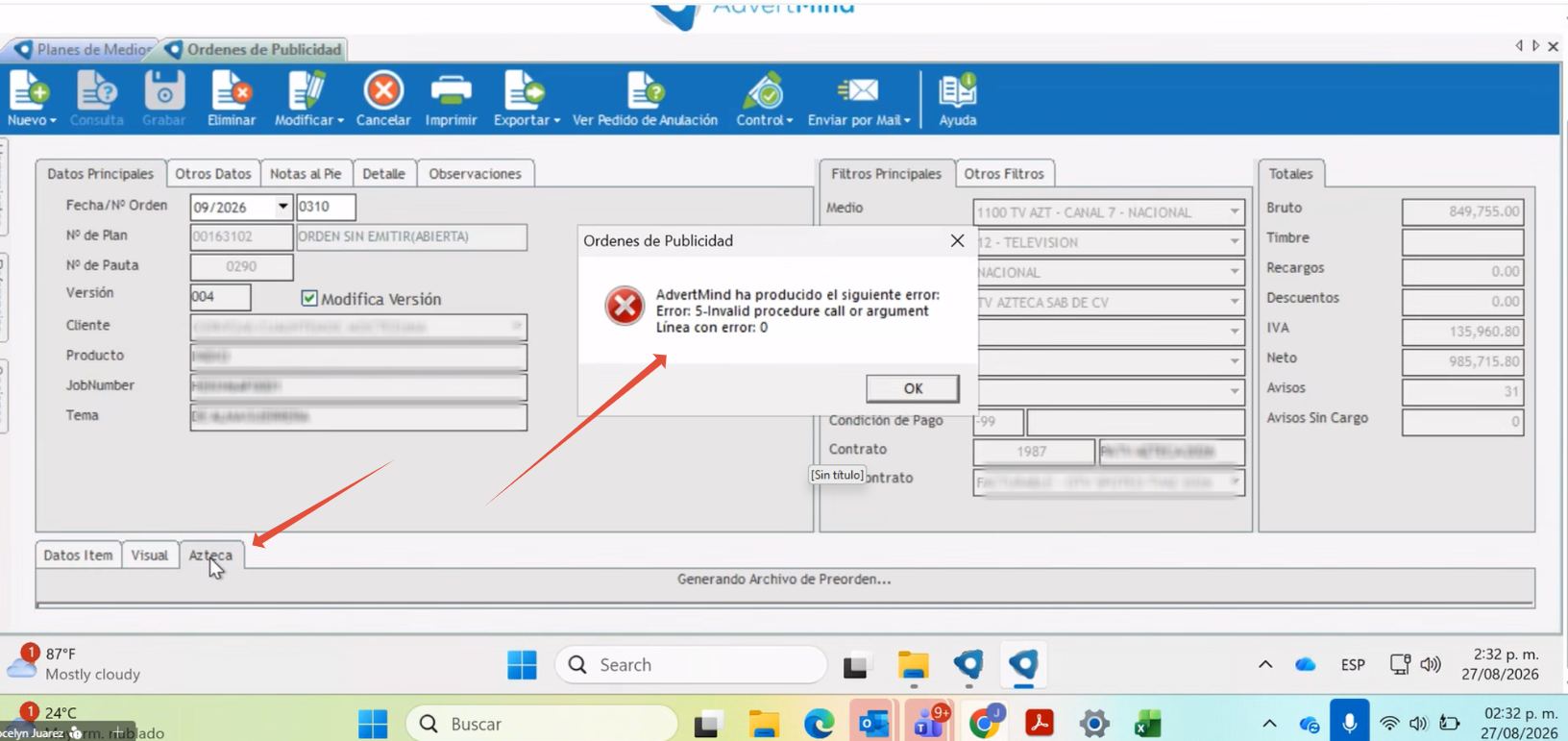1568x741 pixels.
Task: Open the Datos Item tab
Action: (78, 556)
